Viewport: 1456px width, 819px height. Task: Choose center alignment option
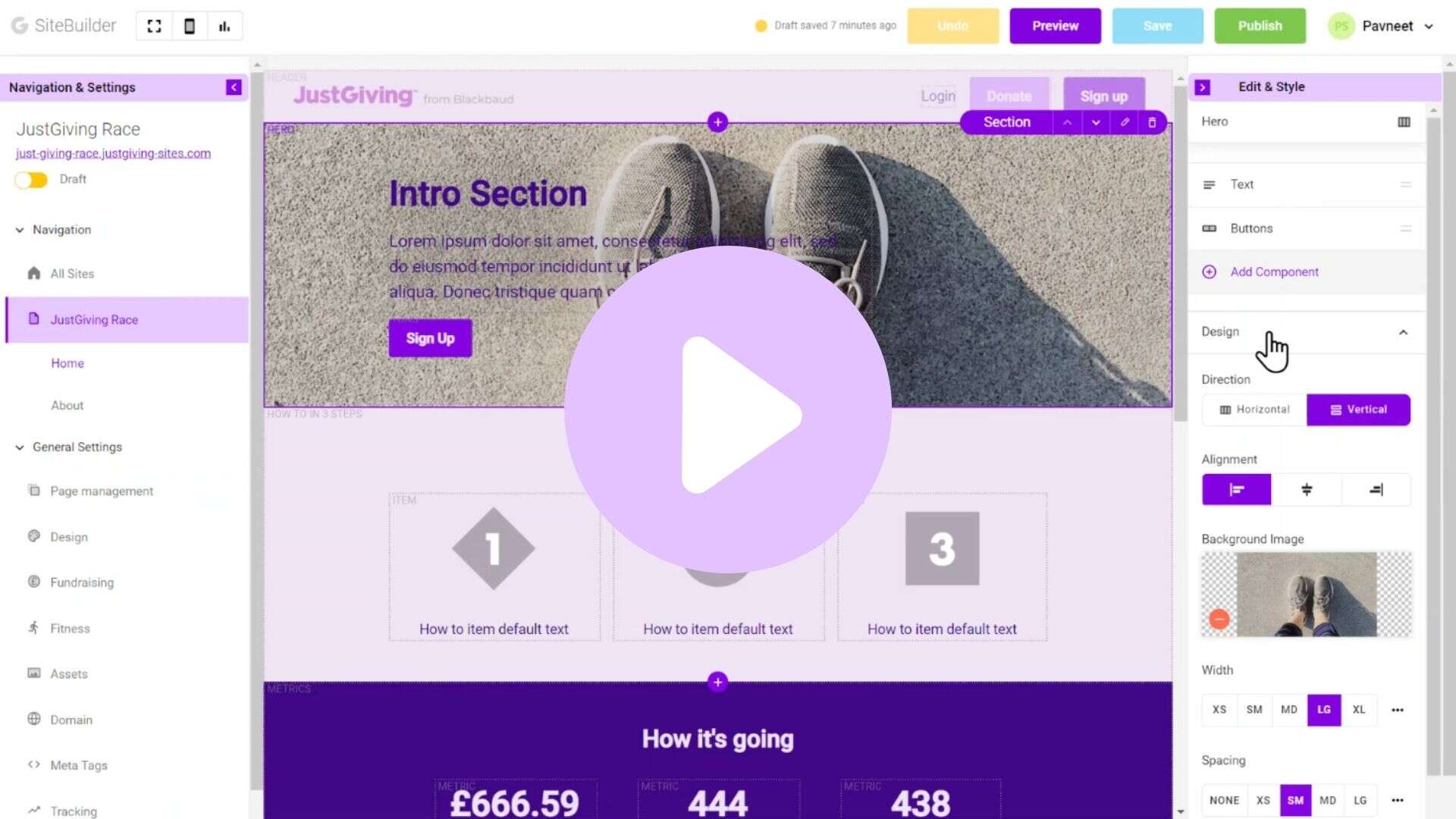pos(1307,490)
